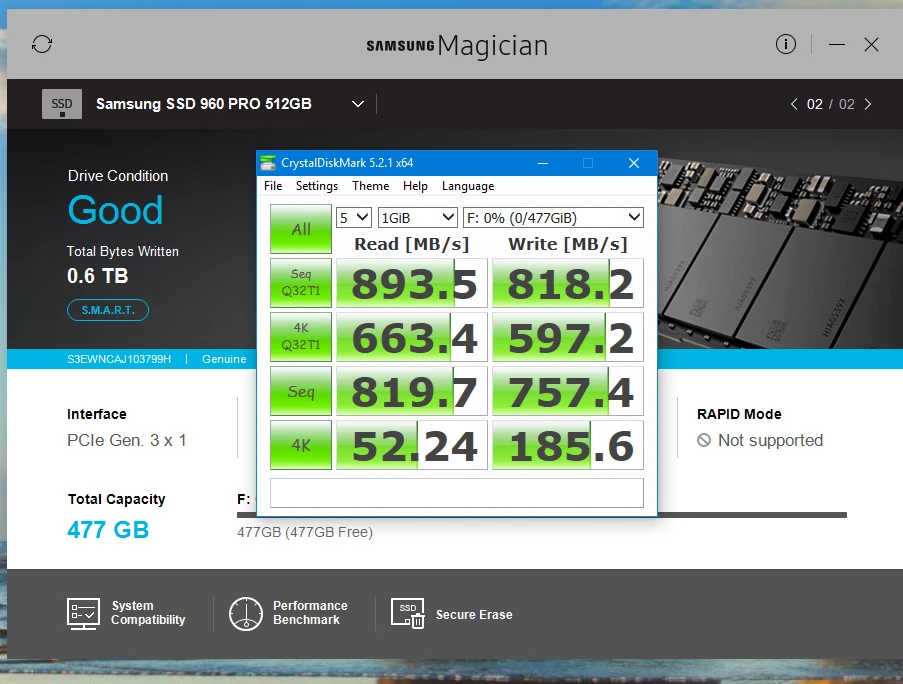The width and height of the screenshot is (903, 684).
Task: Close the Samsung Magician window
Action: (871, 44)
